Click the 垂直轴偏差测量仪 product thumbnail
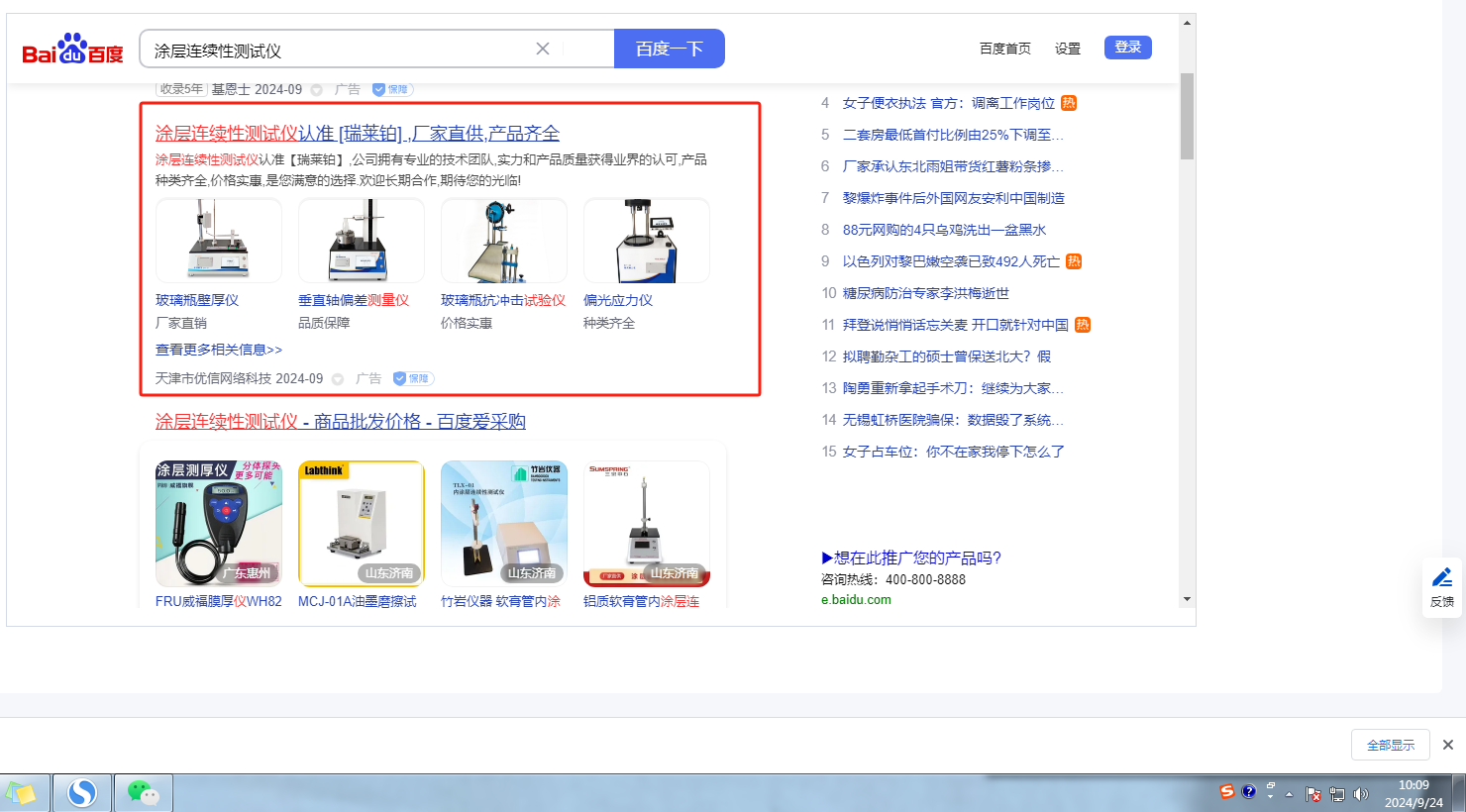The height and width of the screenshot is (812, 1466). pyautogui.click(x=362, y=241)
